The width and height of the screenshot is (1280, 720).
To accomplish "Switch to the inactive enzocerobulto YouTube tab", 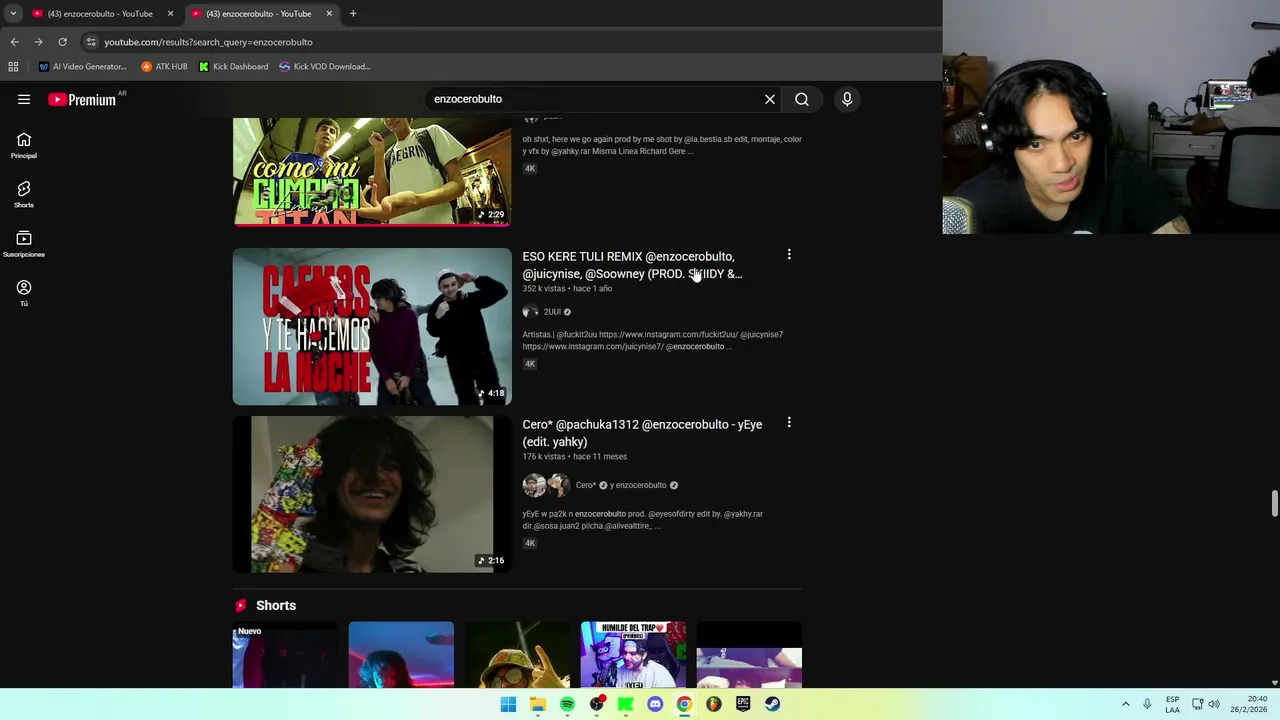I will click(100, 14).
